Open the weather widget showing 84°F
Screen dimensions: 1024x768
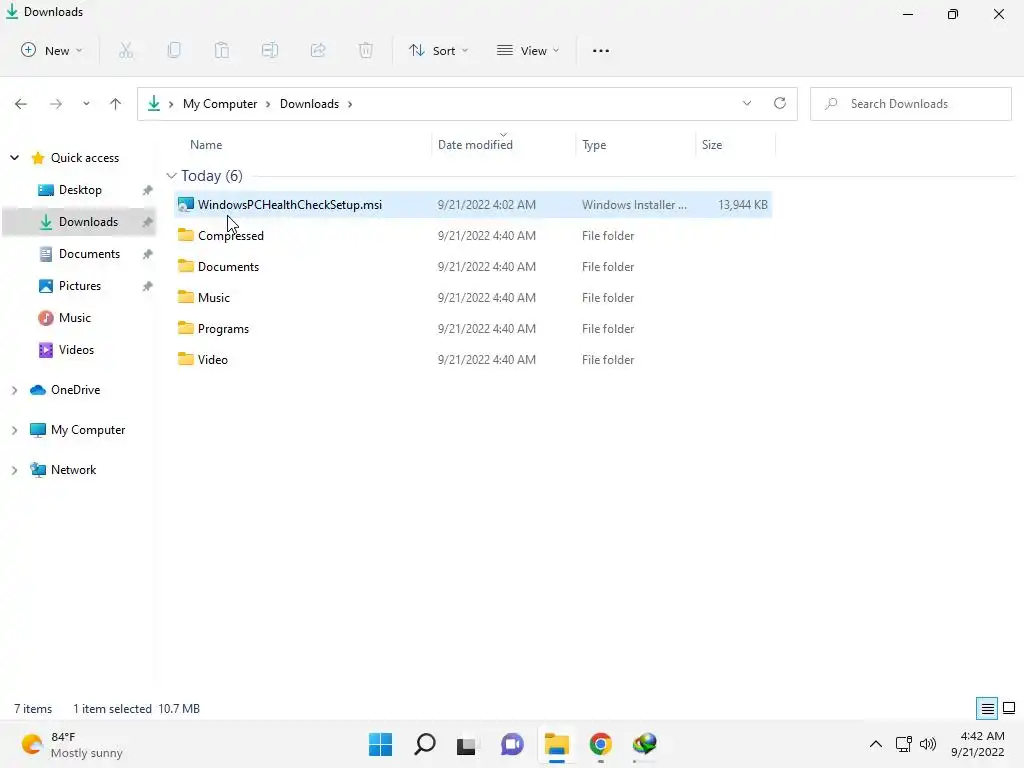click(x=72, y=744)
